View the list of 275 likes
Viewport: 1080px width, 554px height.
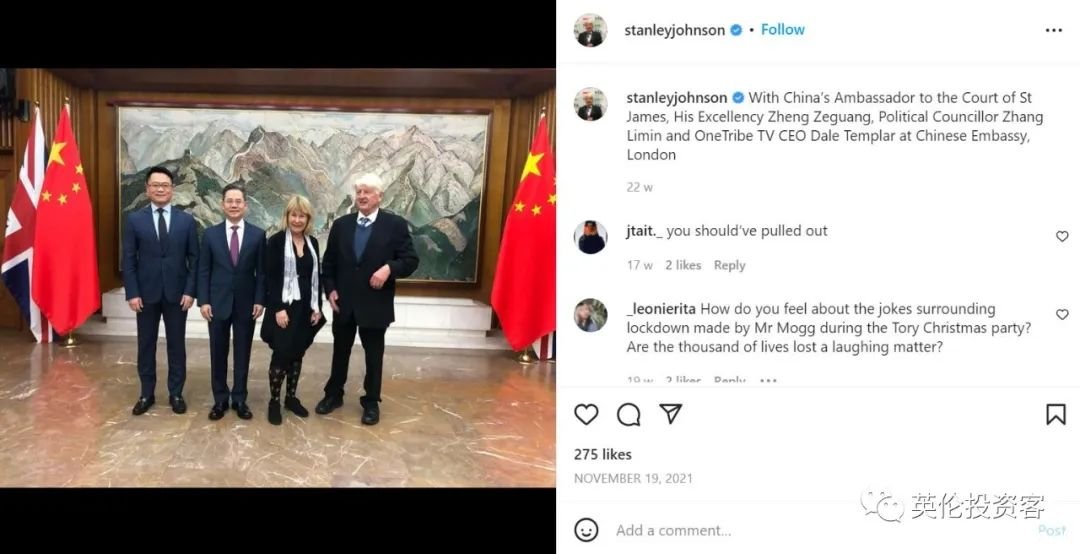pyautogui.click(x=603, y=454)
